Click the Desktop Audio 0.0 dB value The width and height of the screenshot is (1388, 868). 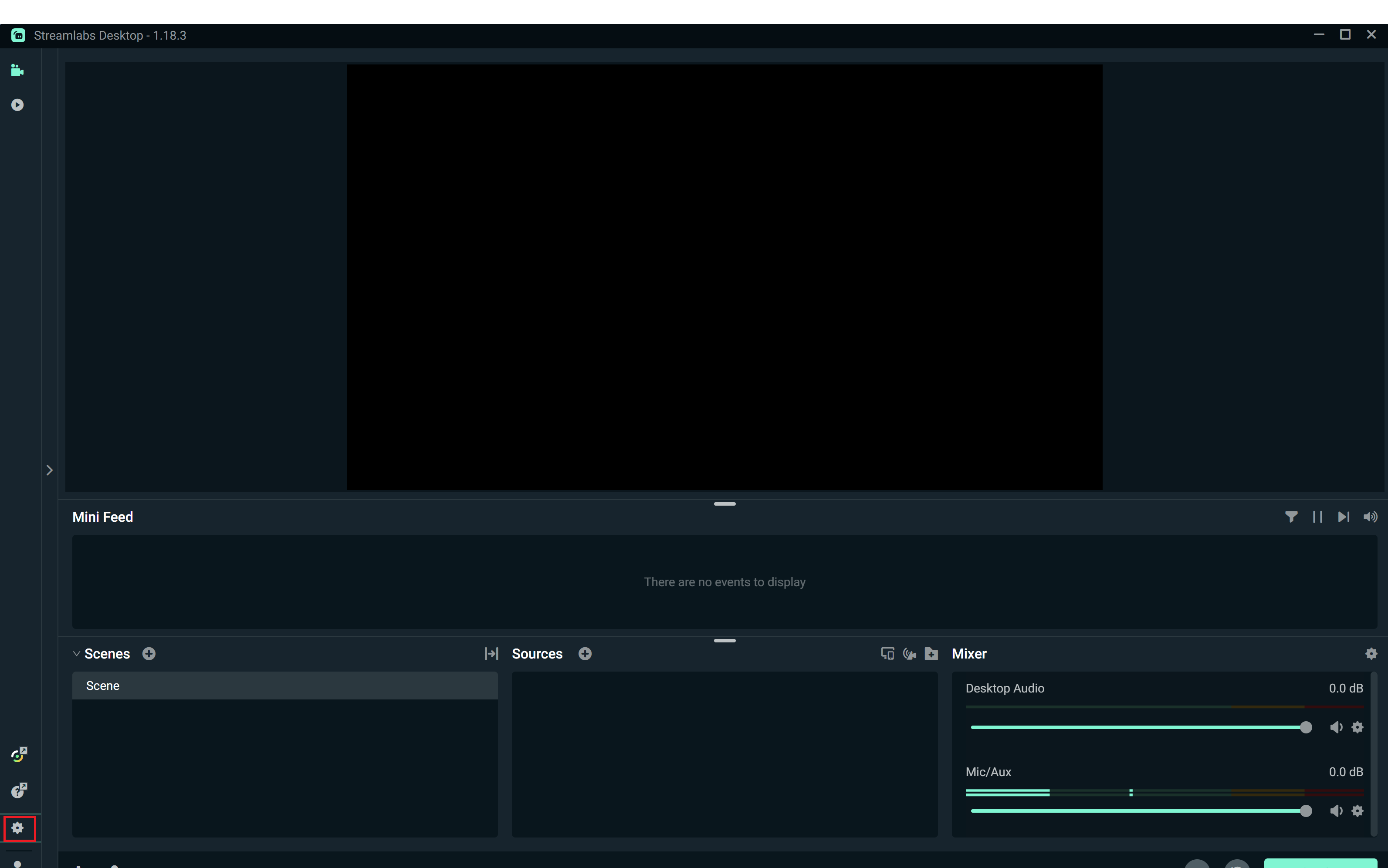1345,688
